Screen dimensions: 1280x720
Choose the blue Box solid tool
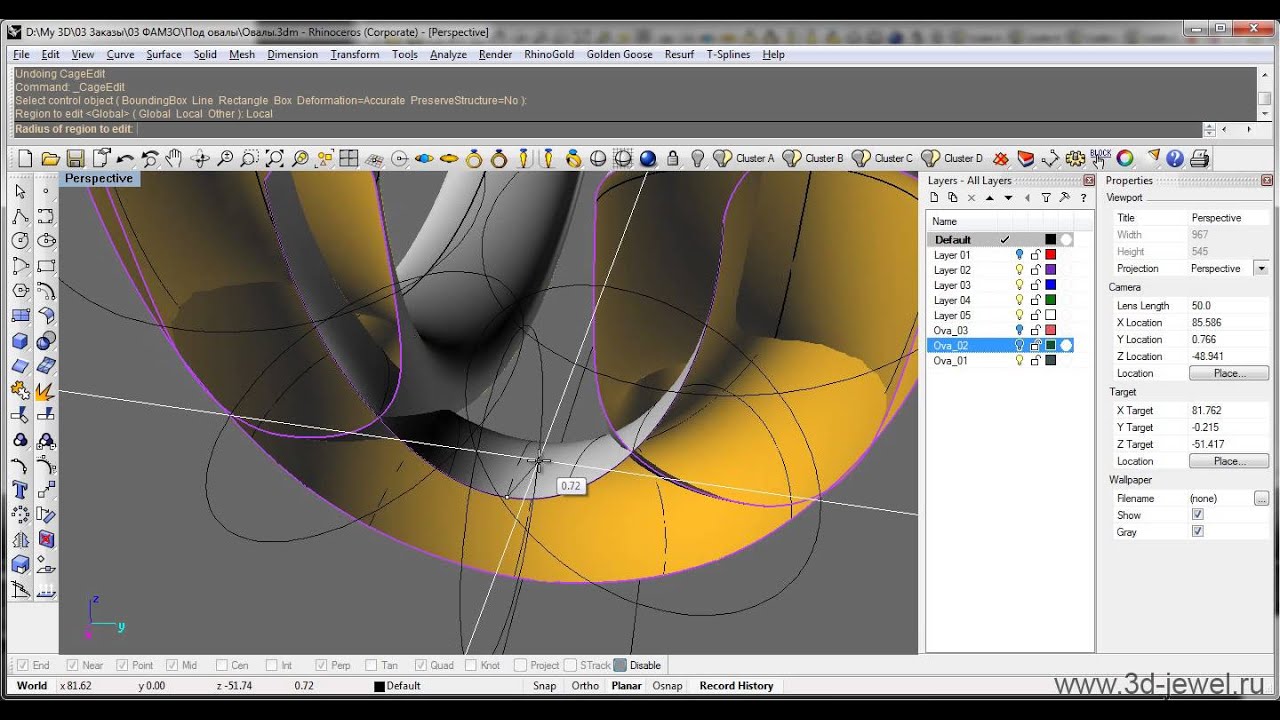20,341
